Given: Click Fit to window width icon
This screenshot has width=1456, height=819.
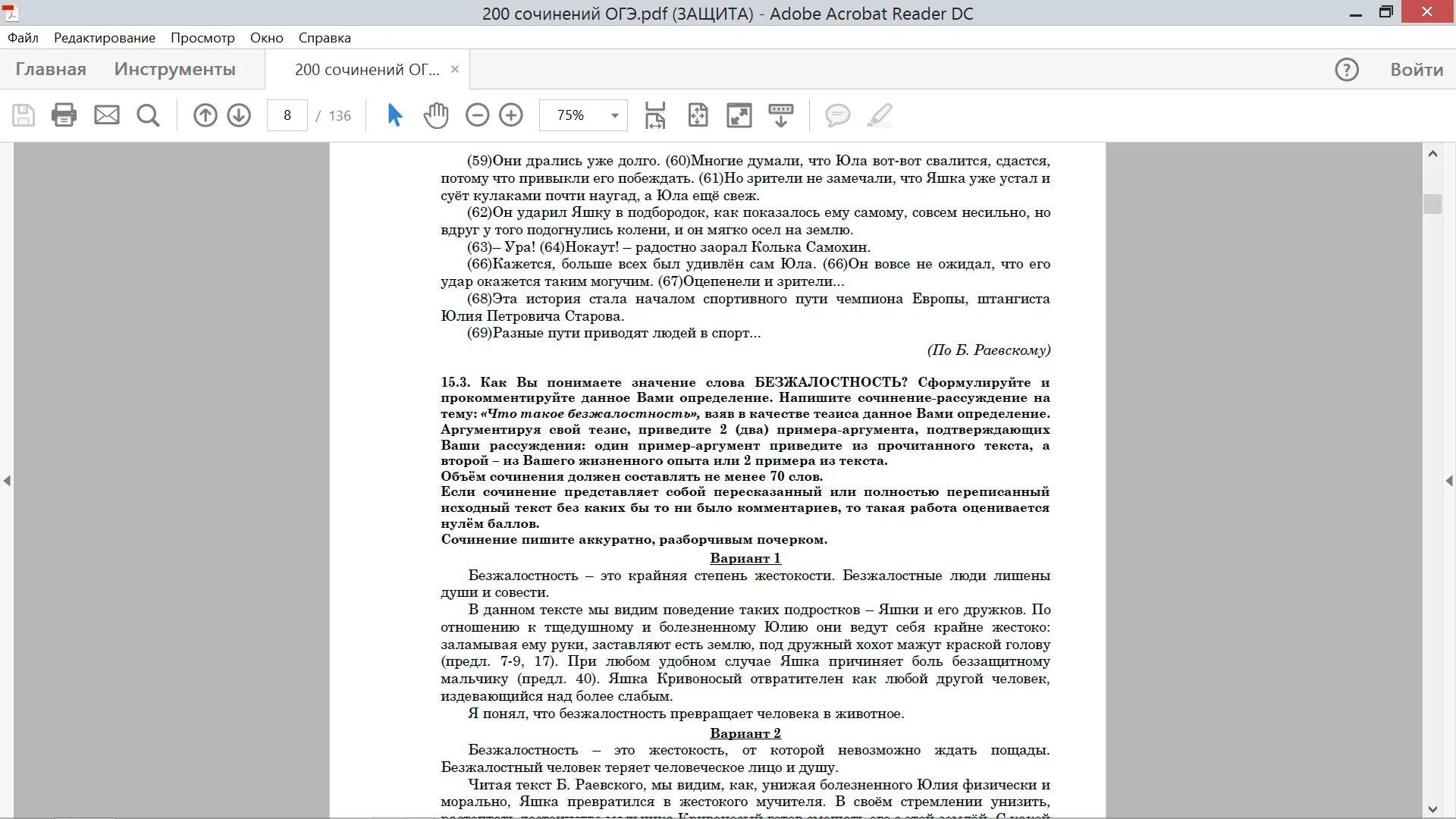Looking at the screenshot, I should click(x=655, y=115).
